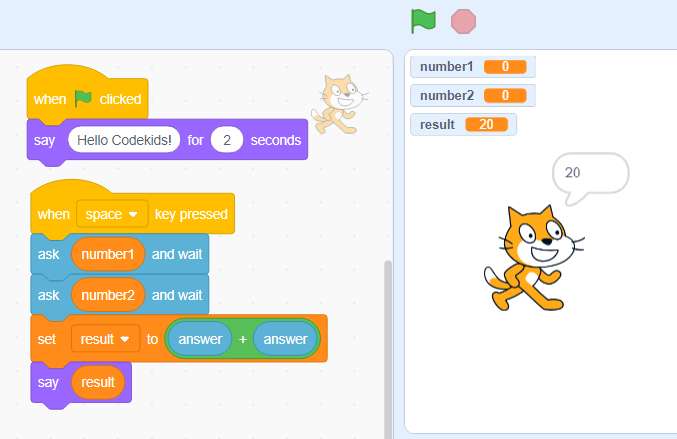Viewport: 677px width, 439px height.
Task: Click the number1 variable monitor on stage
Action: pos(473,66)
